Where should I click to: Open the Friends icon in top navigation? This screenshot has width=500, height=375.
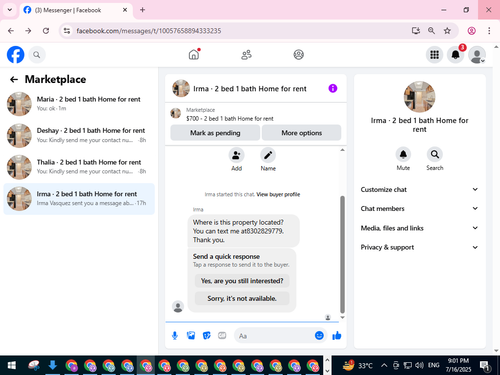246,55
